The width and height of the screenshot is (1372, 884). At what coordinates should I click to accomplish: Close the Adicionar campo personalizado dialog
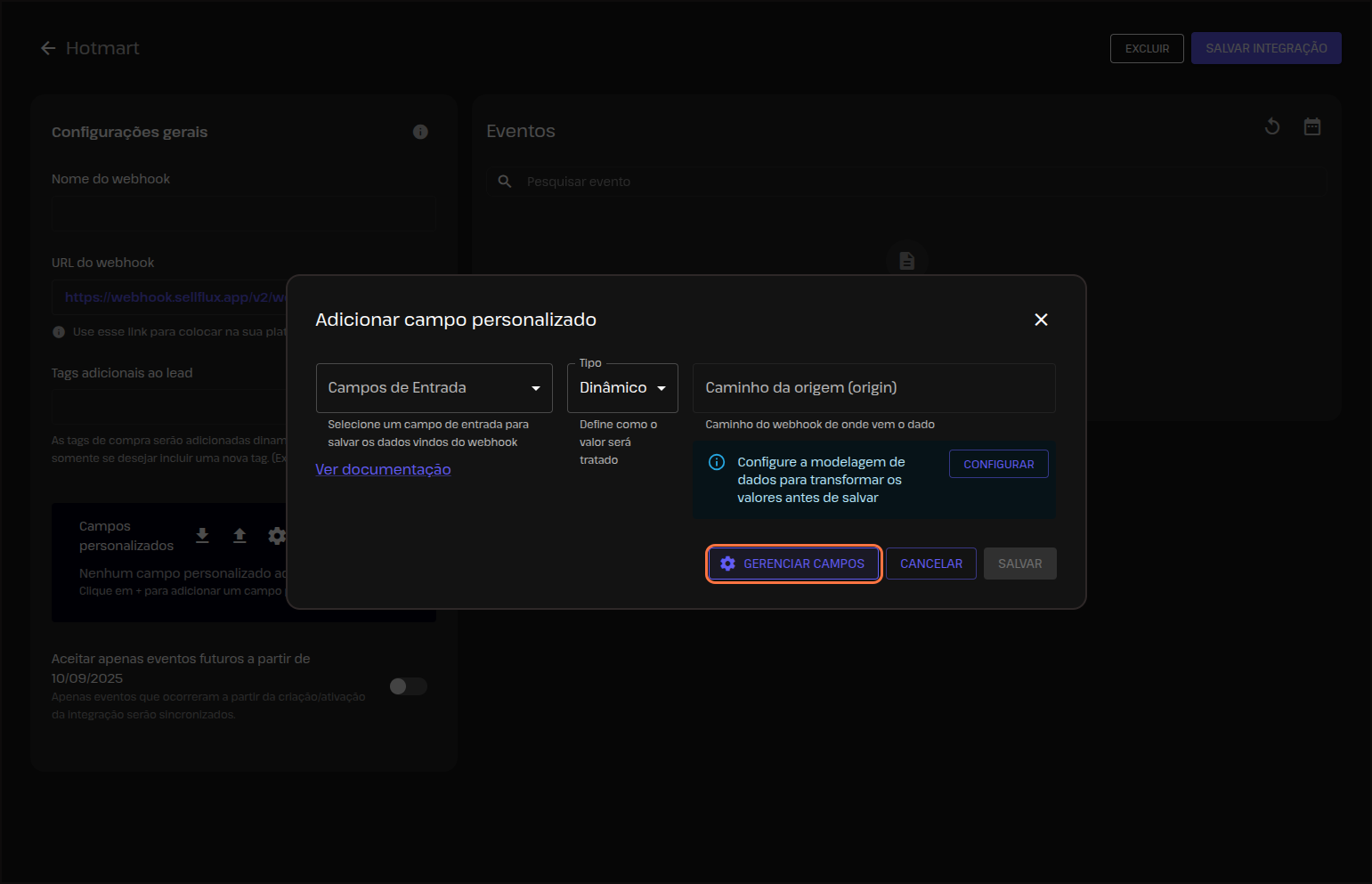pyautogui.click(x=1041, y=320)
